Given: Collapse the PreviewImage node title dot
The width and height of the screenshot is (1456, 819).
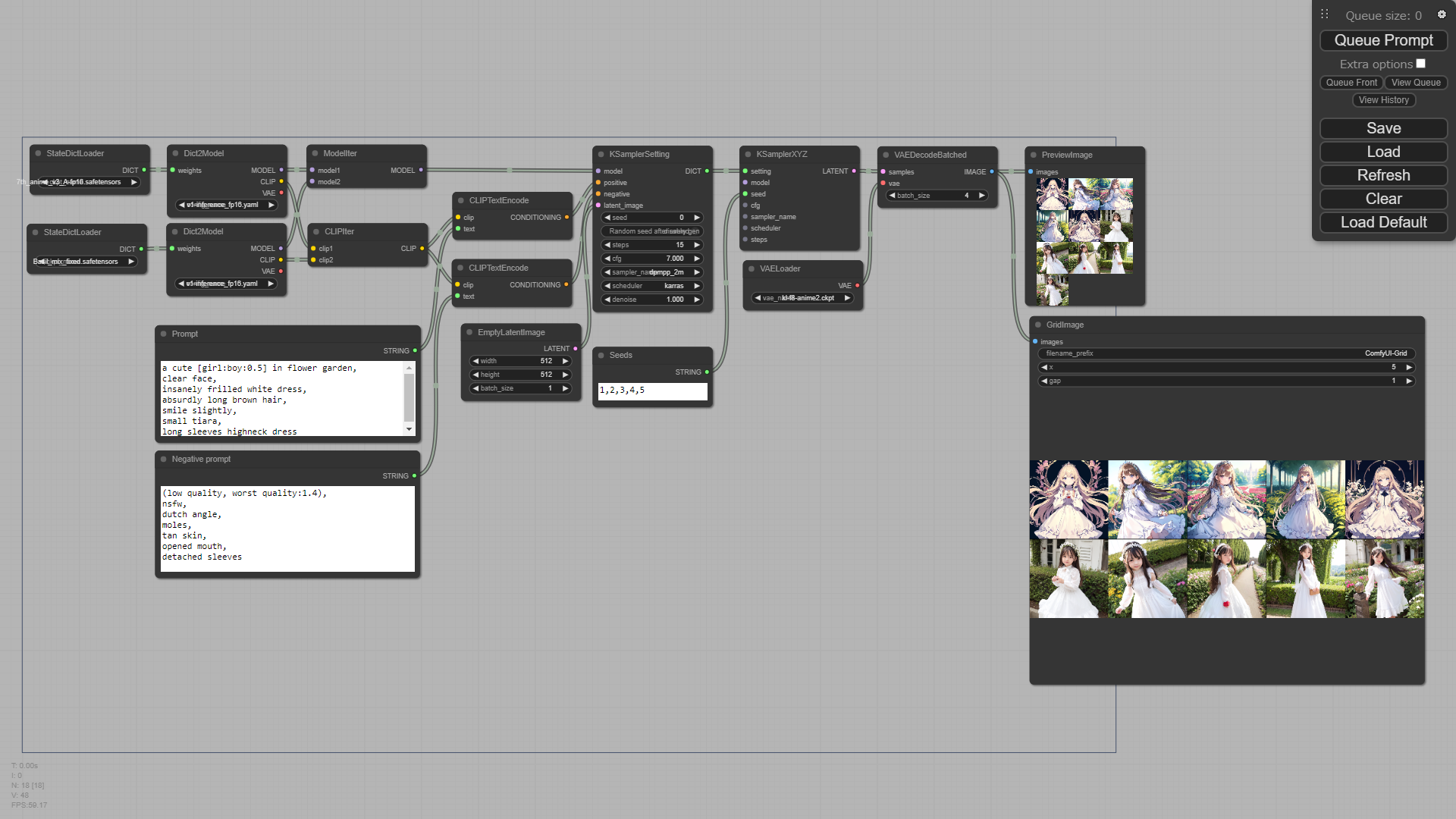Looking at the screenshot, I should pos(1033,155).
